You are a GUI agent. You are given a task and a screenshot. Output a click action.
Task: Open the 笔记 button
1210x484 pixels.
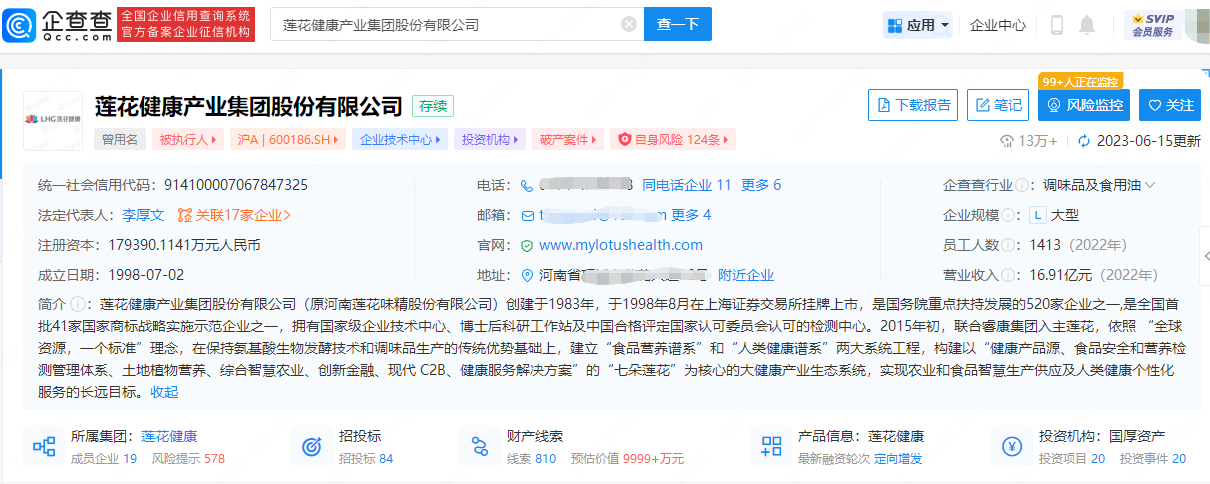[998, 105]
